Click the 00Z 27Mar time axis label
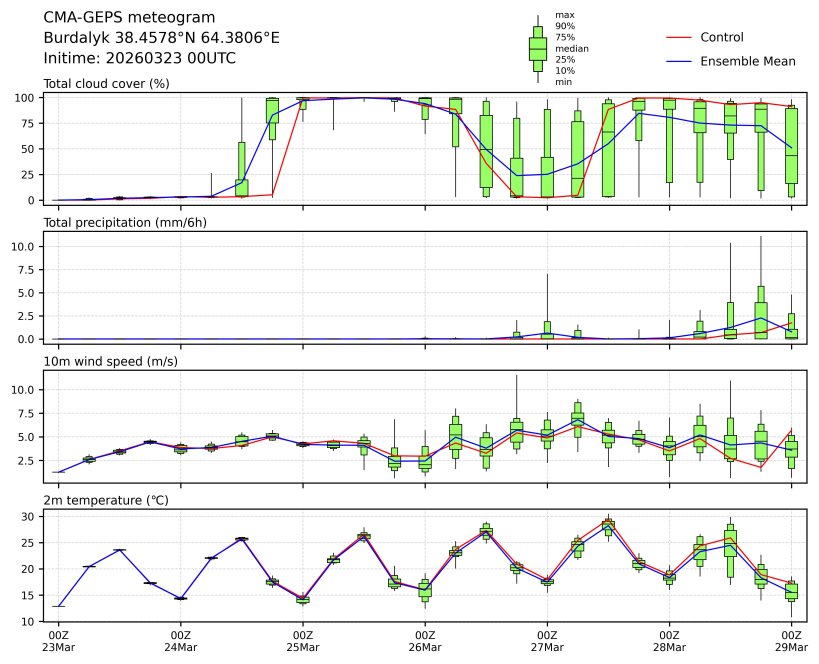The width and height of the screenshot is (819, 664). pyautogui.click(x=547, y=640)
